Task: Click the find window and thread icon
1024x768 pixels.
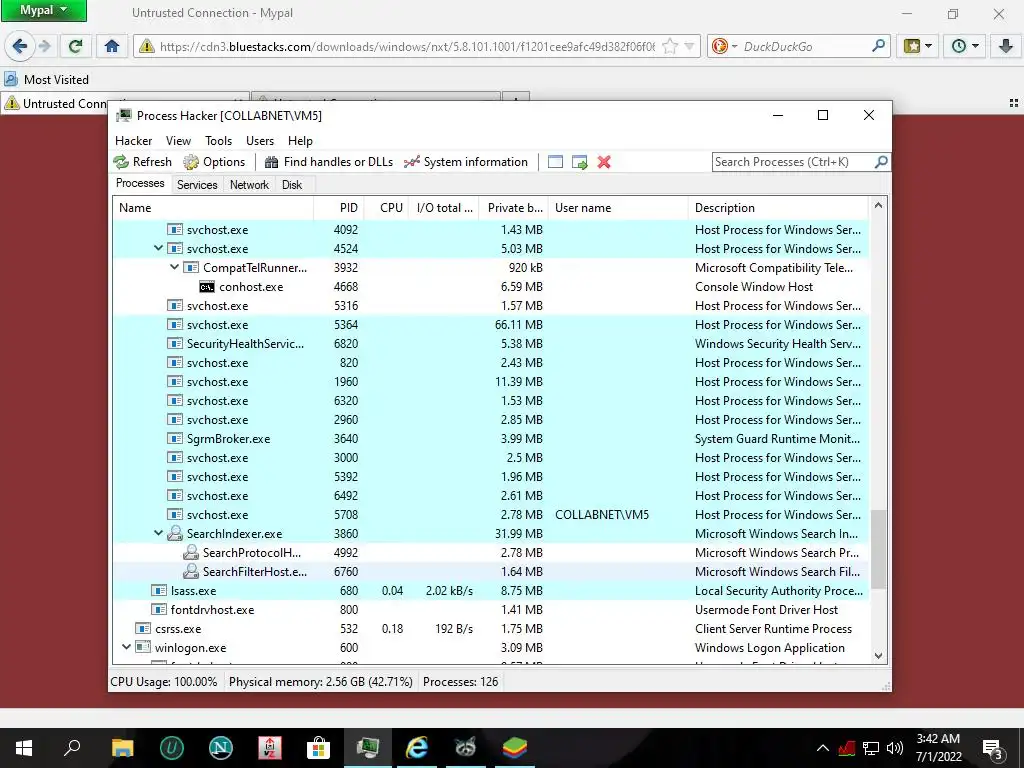Action: coord(579,162)
